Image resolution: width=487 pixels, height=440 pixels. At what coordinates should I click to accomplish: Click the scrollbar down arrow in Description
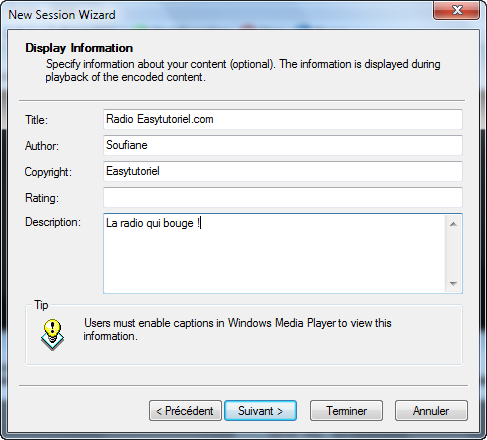tap(453, 283)
